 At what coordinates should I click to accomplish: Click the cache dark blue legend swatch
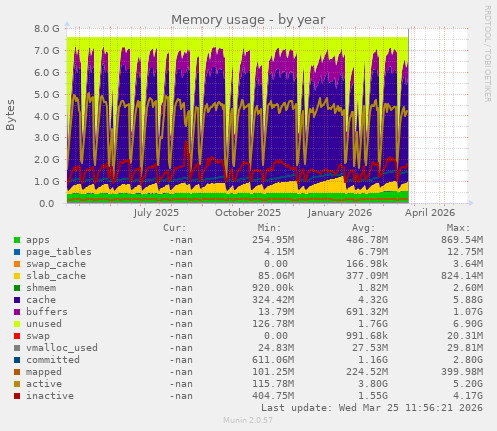17,300
